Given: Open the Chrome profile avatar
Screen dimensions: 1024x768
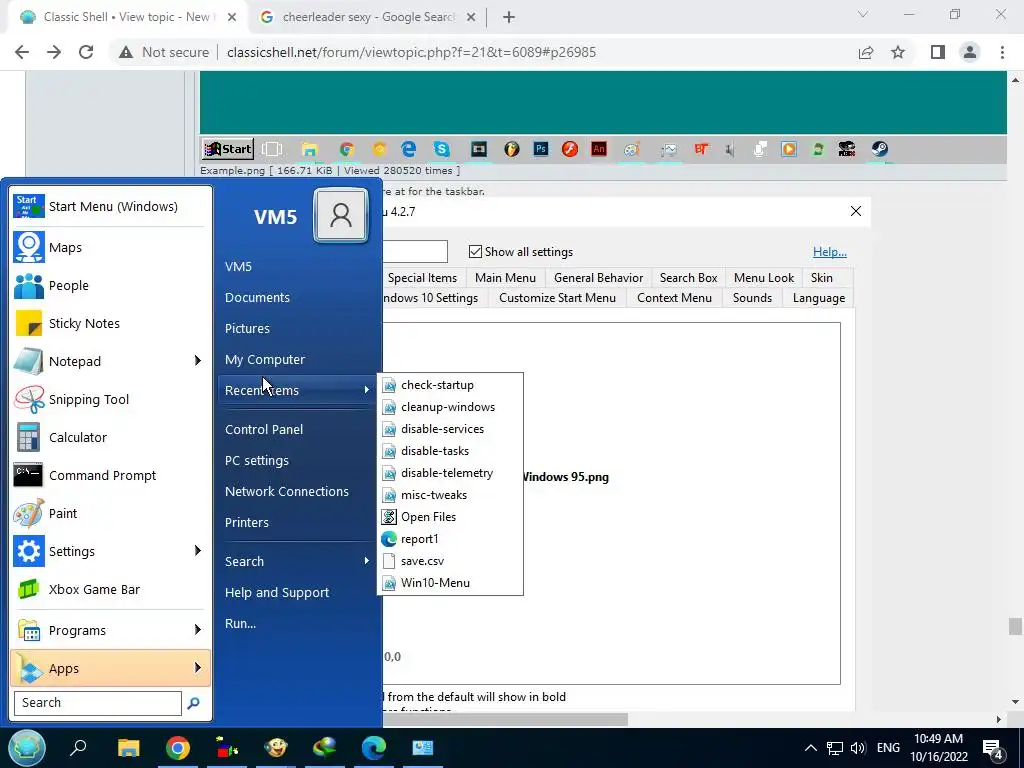Looking at the screenshot, I should (970, 52).
